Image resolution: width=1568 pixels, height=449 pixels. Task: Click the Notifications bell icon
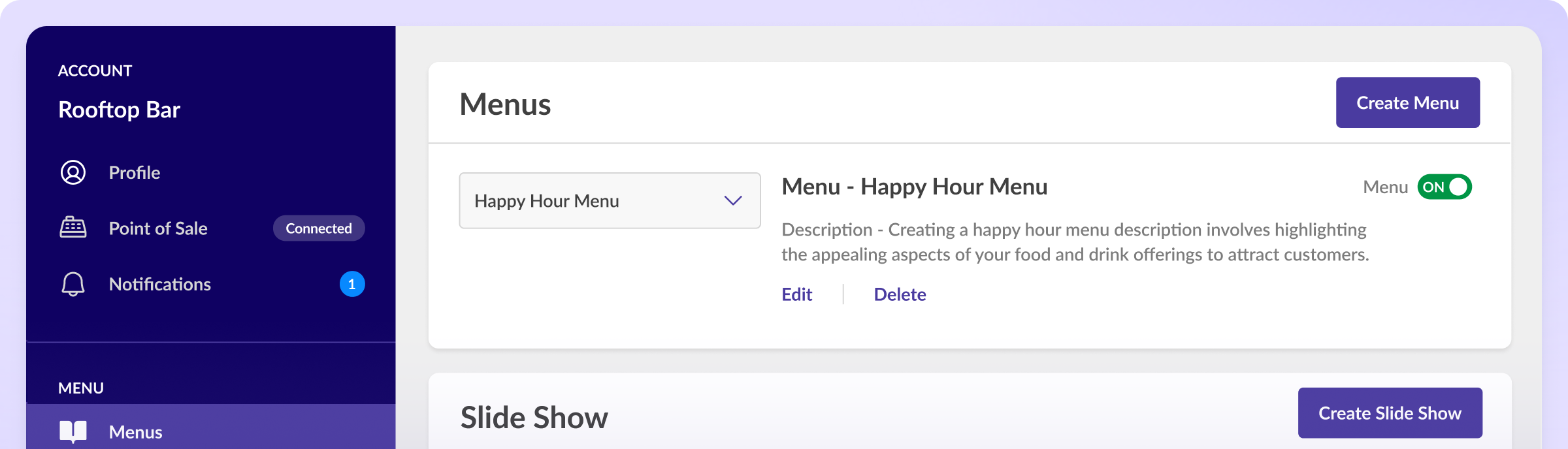point(73,285)
